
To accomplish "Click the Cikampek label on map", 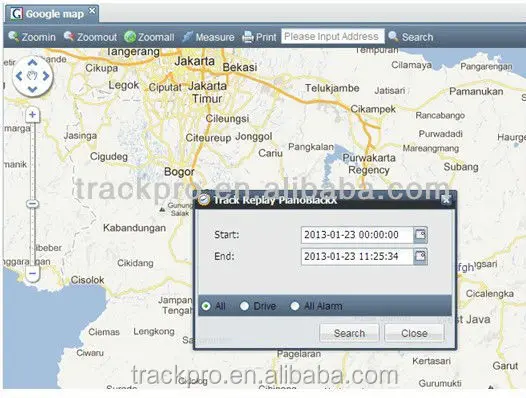I will coord(373,109).
